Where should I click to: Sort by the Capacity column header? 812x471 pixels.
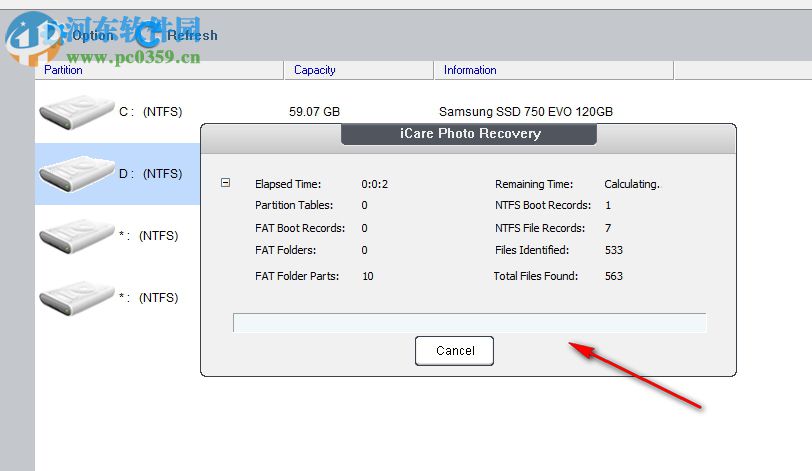(359, 70)
